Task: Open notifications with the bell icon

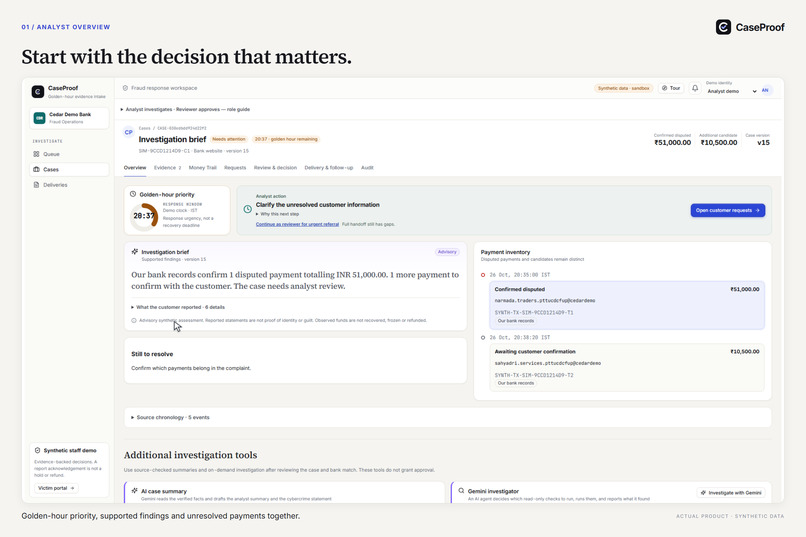Action: 695,88
